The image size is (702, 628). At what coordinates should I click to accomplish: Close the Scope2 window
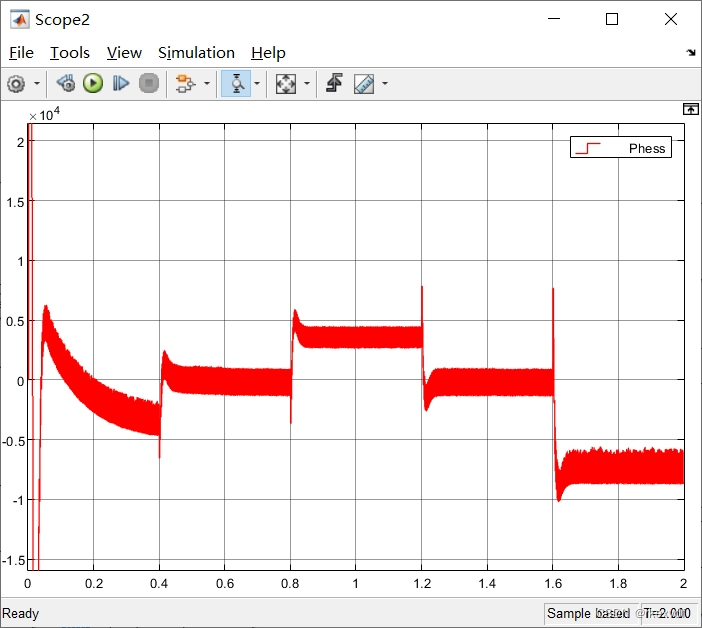pyautogui.click(x=671, y=19)
